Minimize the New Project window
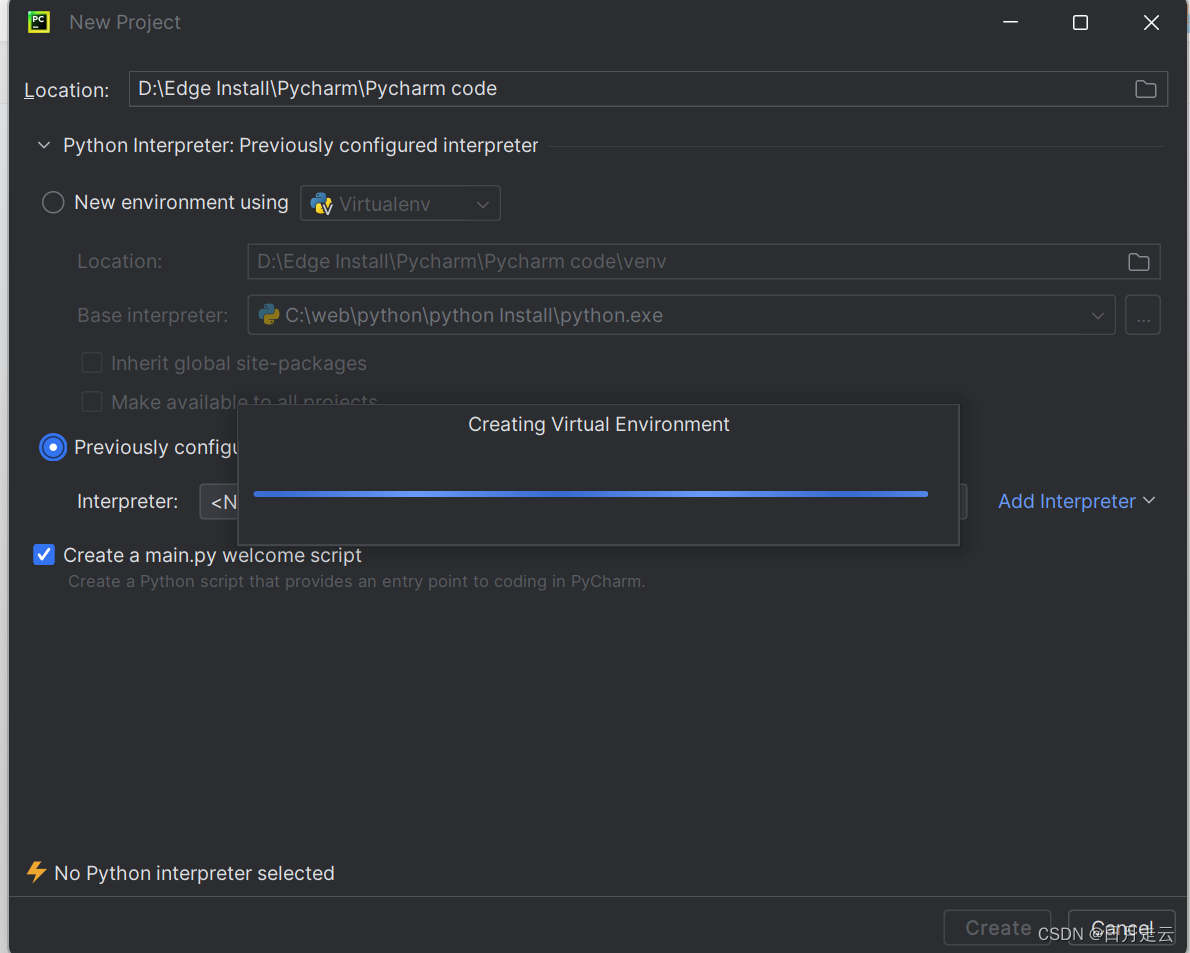This screenshot has height=953, width=1190. pos(1010,22)
